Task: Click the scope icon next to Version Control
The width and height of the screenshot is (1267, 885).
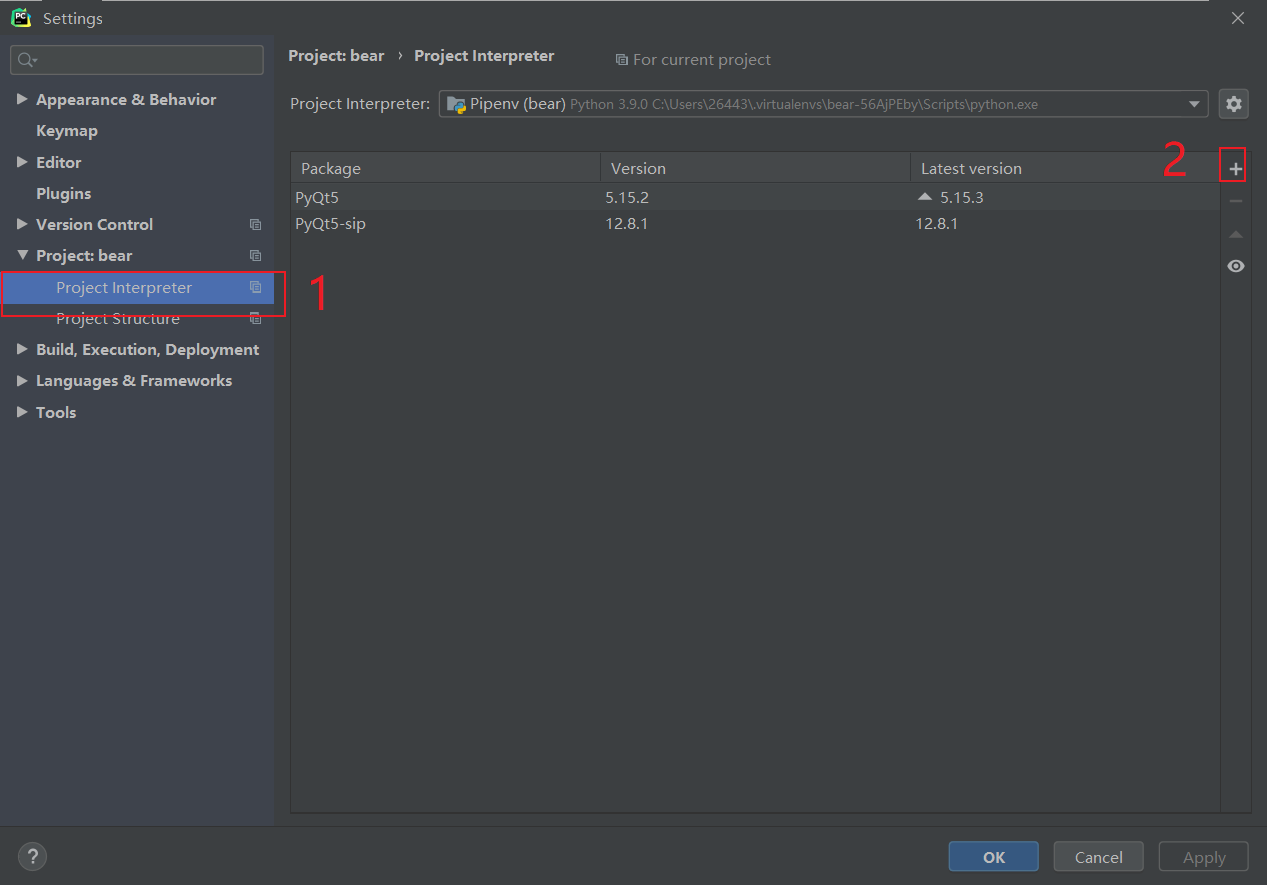Action: [255, 224]
